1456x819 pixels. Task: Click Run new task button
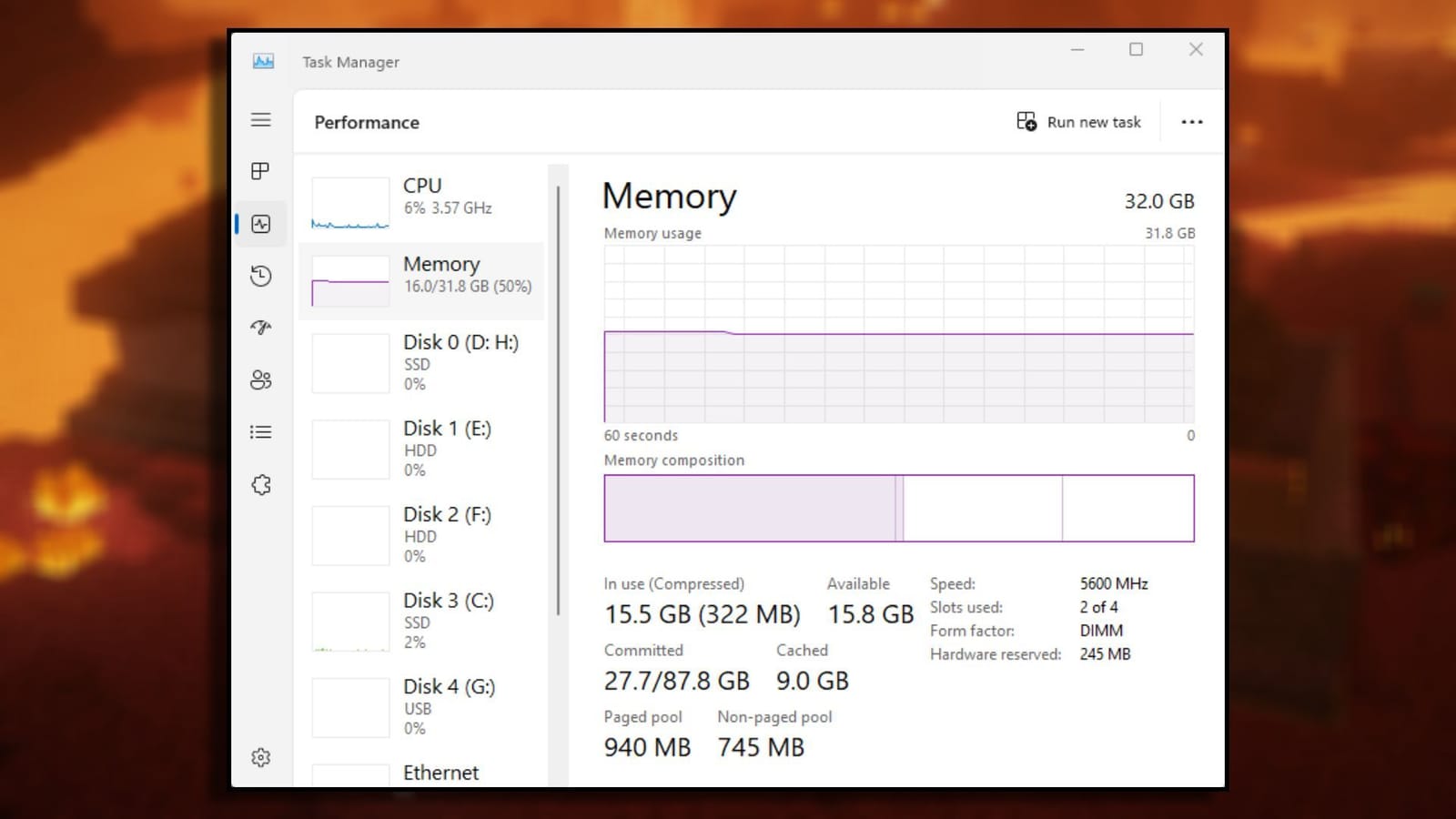tap(1078, 122)
